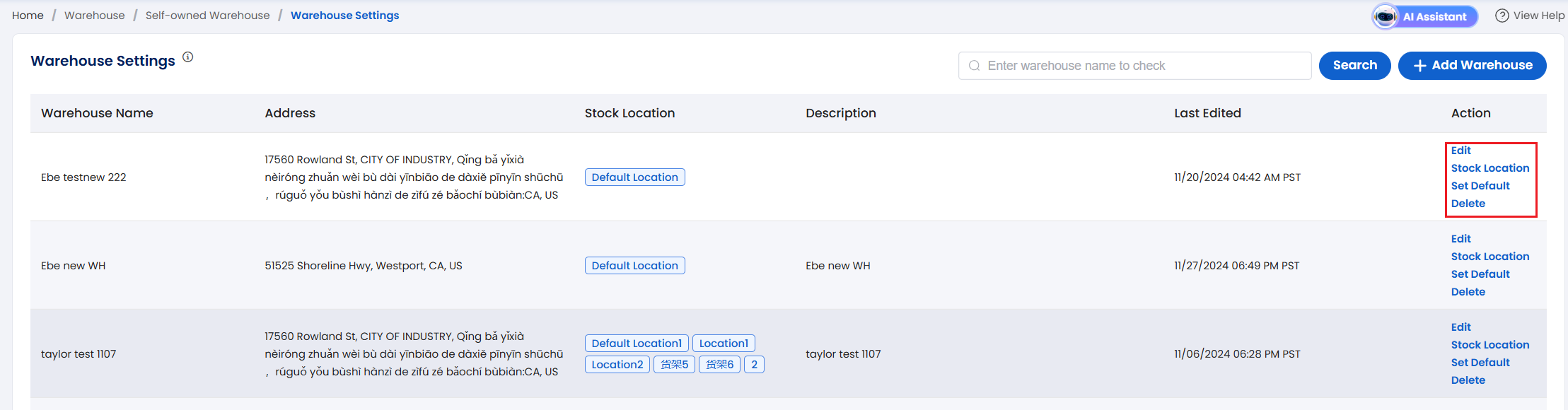Screen dimensions: 1568x410
Task: Click the plus icon on Add Warehouse
Action: coord(1419,66)
